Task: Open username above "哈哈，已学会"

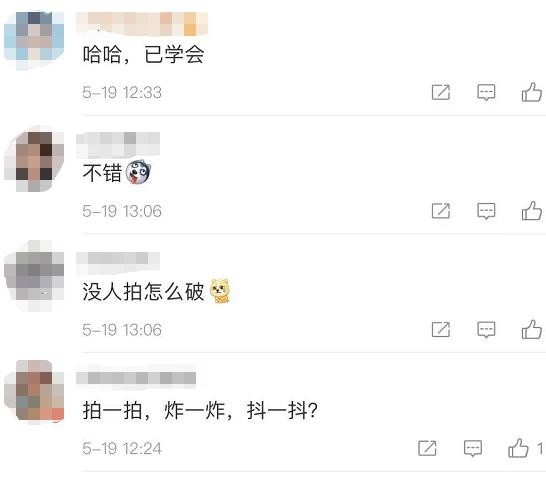Action: click(142, 24)
